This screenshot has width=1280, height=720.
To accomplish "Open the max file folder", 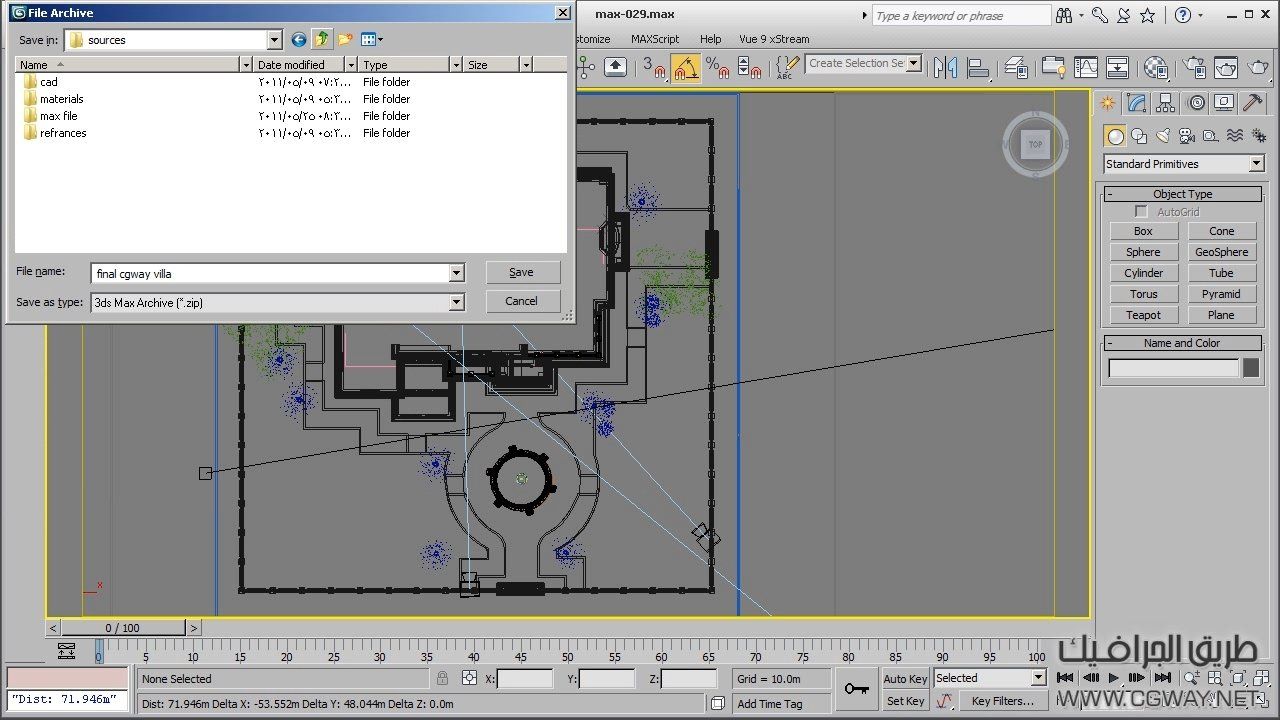I will pos(58,116).
